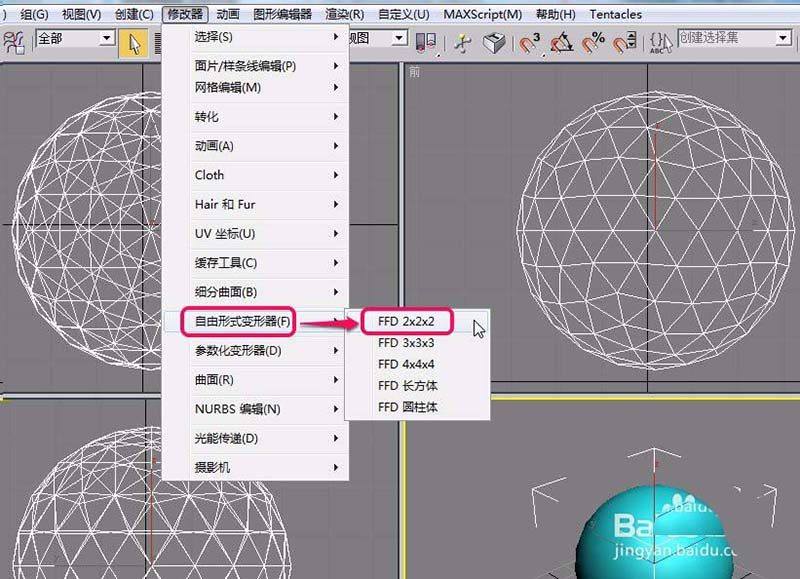Open the 视图(V) menu
Screen dimensions: 800x579
[81, 14]
